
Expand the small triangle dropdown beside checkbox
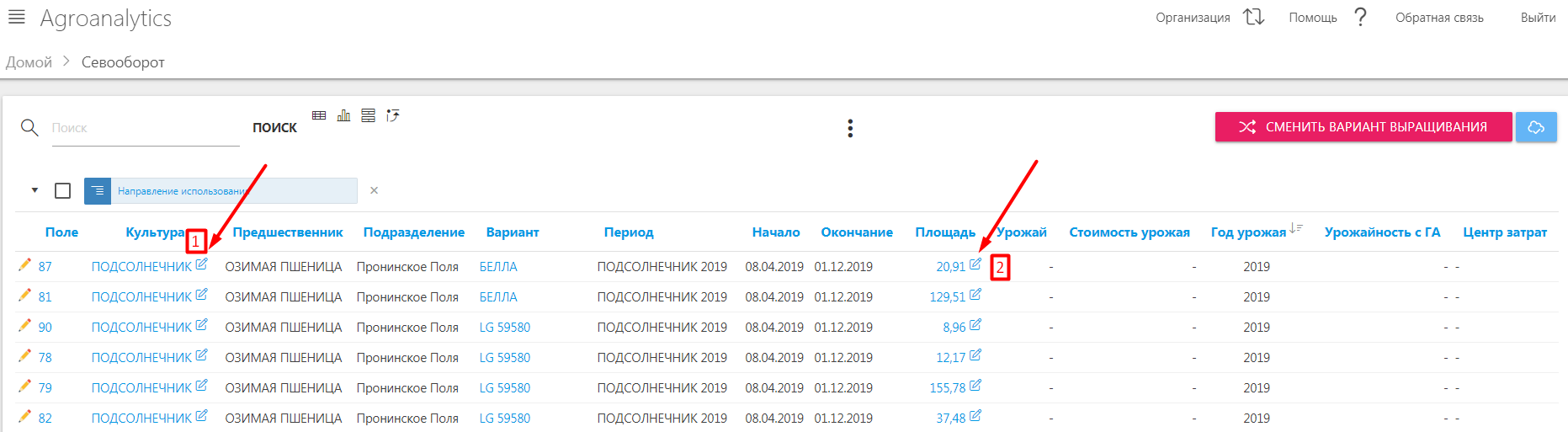tap(35, 190)
